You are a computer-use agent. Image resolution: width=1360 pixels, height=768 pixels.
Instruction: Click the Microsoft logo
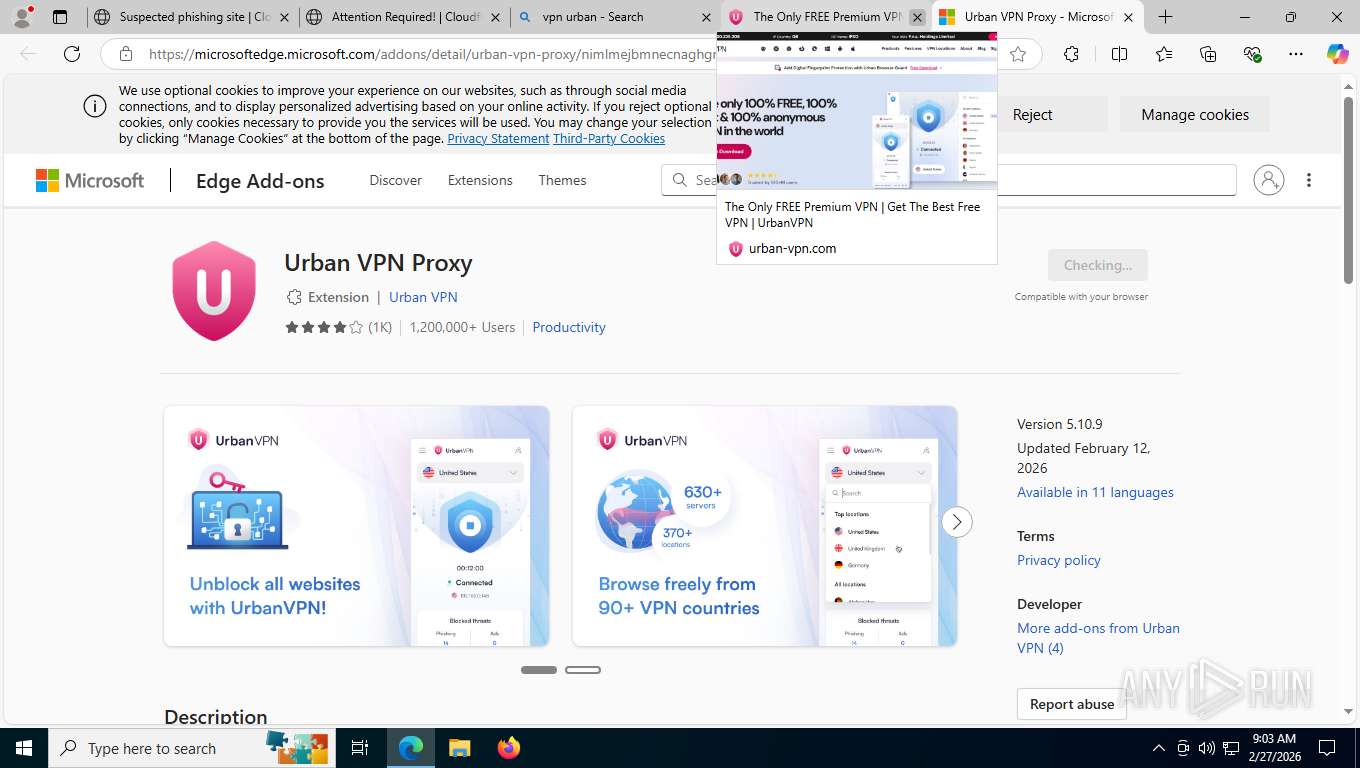tap(90, 180)
